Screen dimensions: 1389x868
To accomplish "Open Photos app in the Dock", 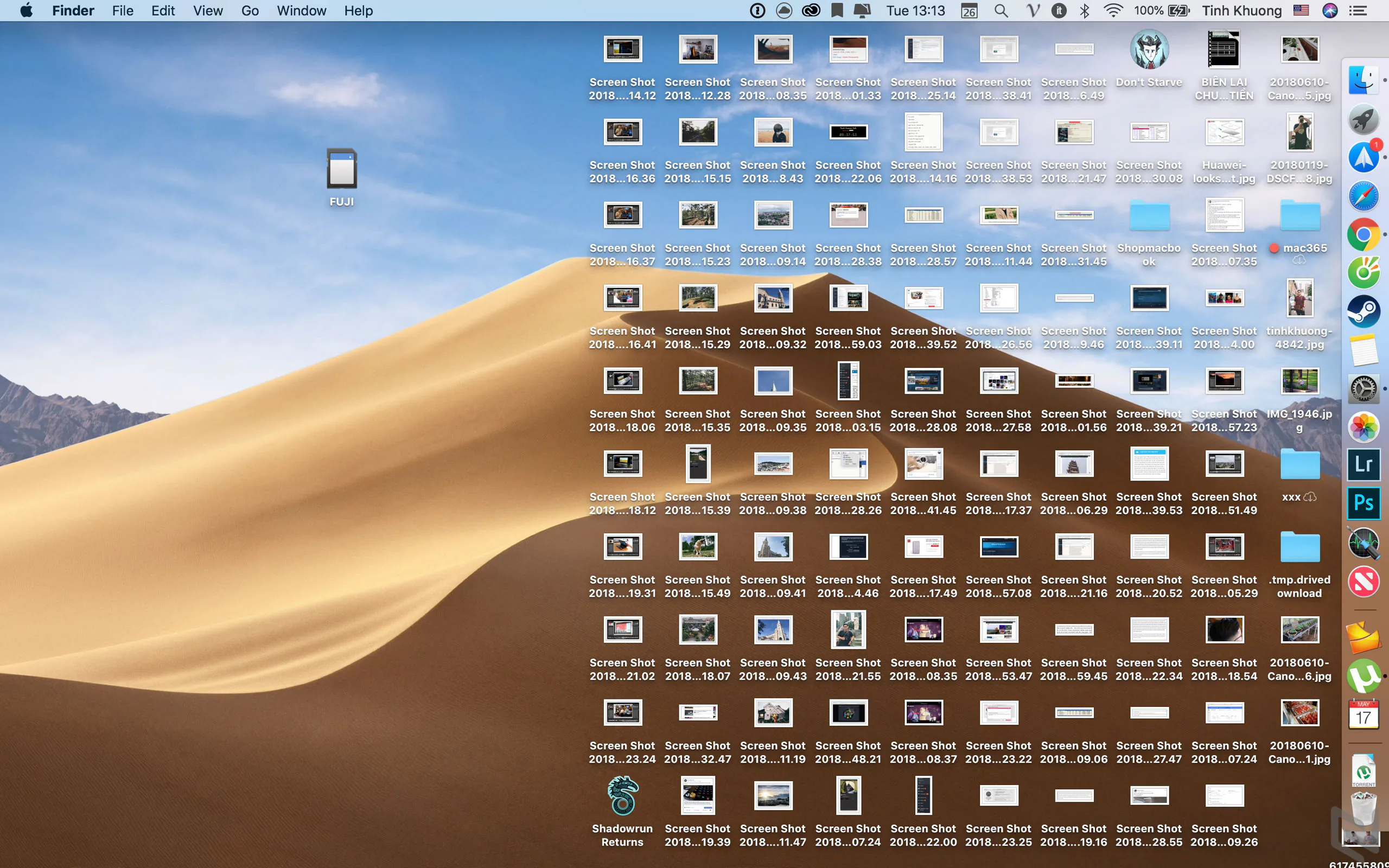I will (x=1363, y=426).
